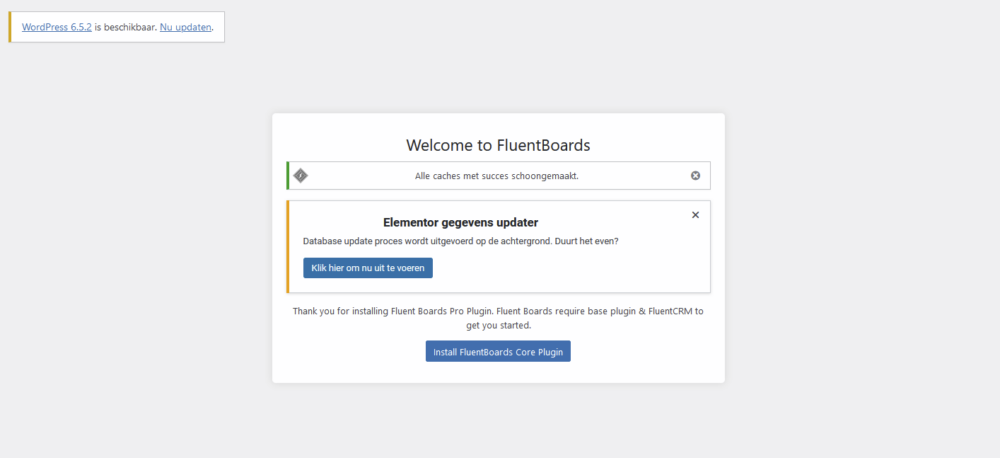Install FluentBoards Core Plugin

point(498,351)
